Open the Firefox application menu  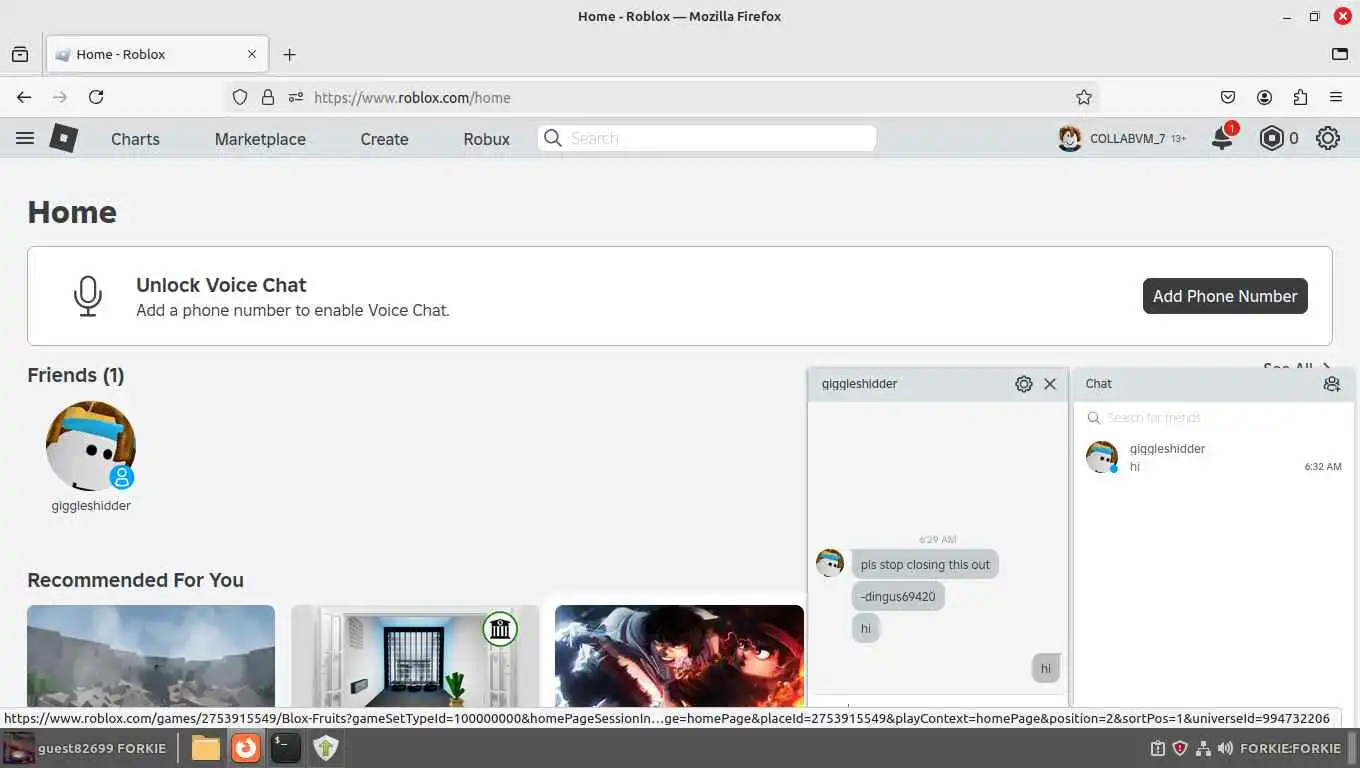coord(1336,97)
